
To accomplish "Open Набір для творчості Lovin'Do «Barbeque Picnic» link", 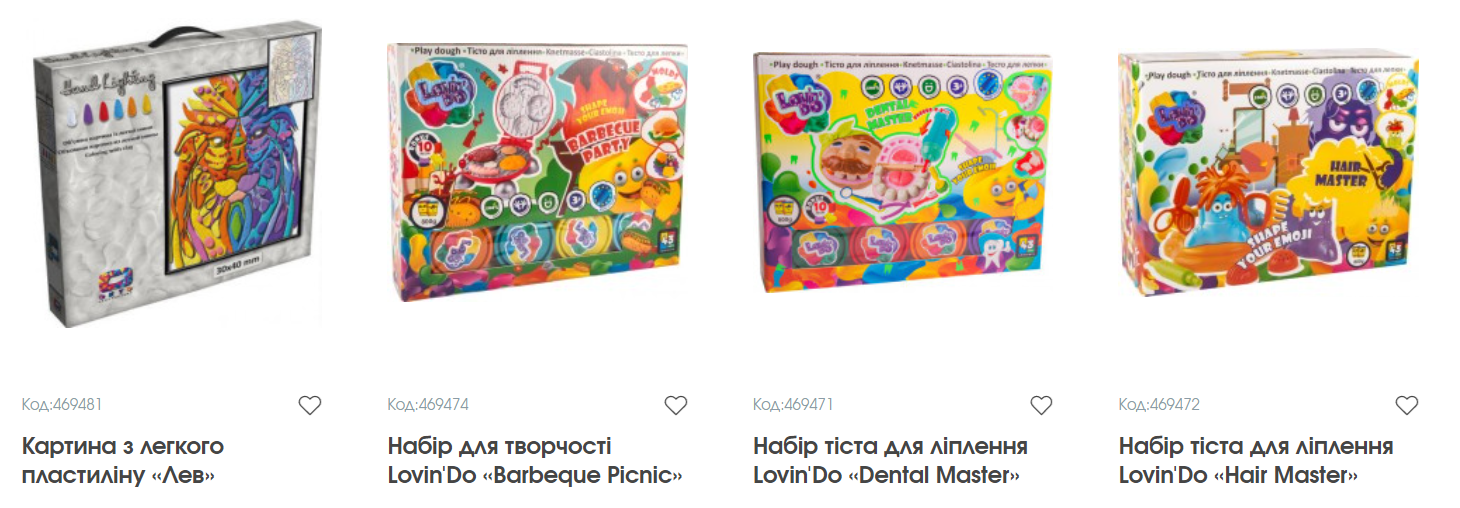I will tap(535, 460).
